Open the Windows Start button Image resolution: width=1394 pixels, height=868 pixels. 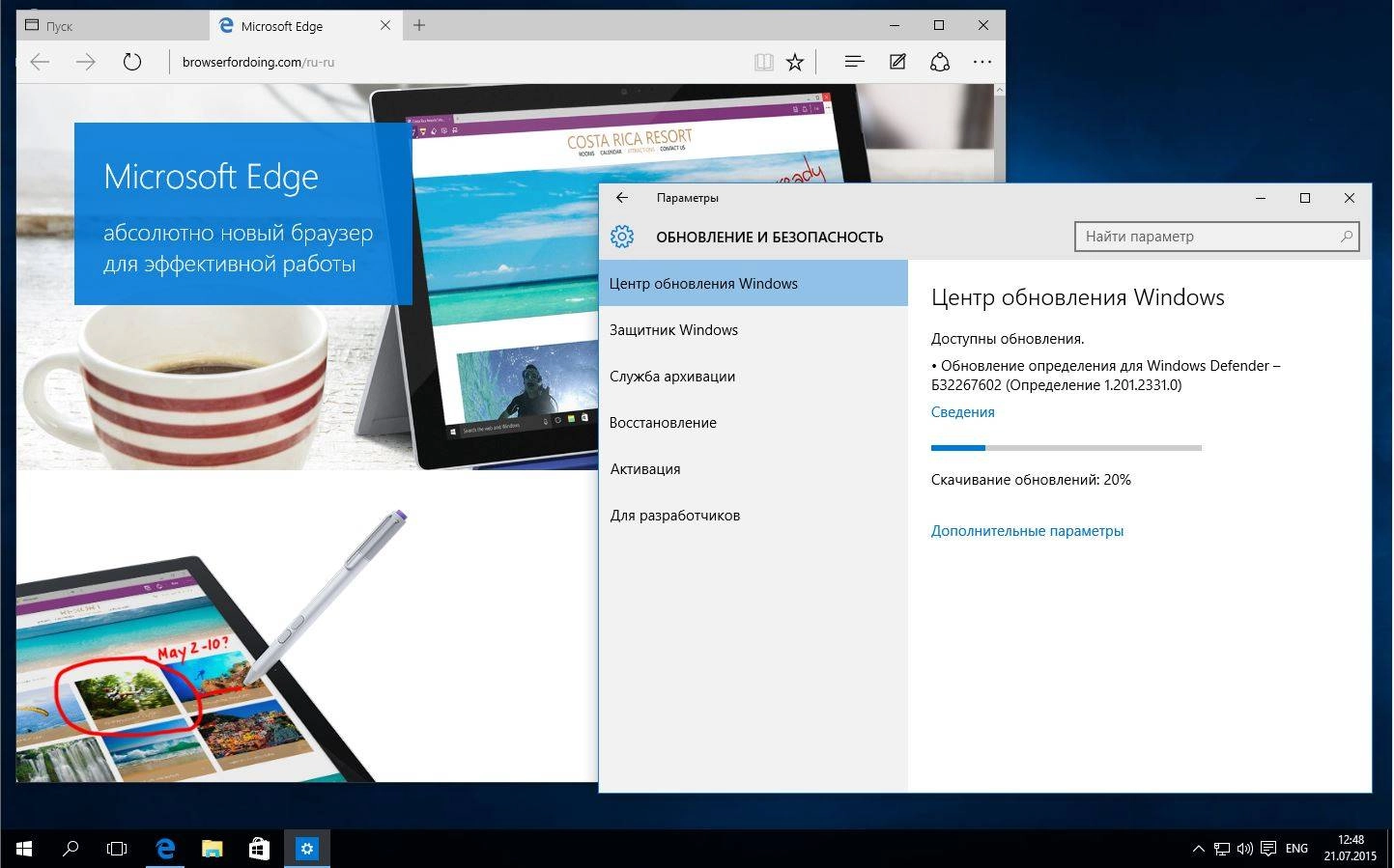click(24, 849)
